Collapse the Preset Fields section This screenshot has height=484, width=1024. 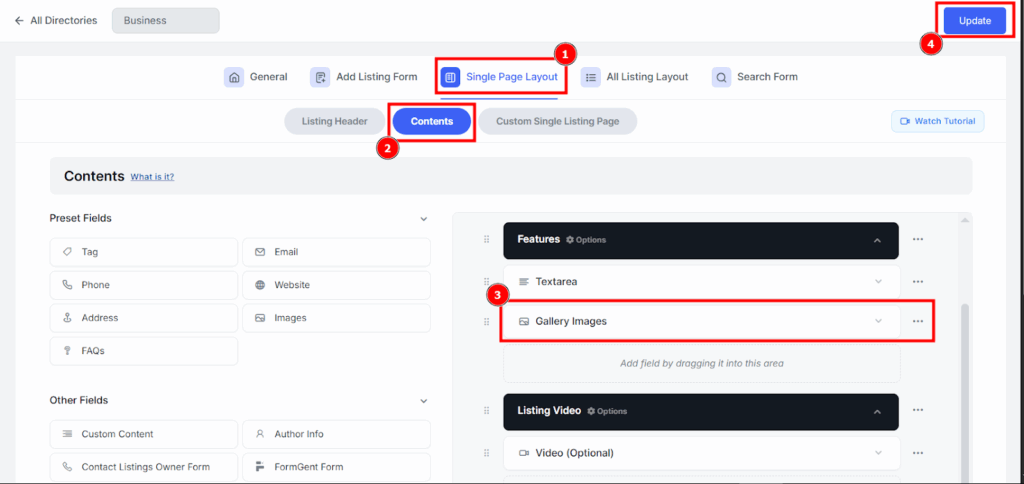pos(423,219)
